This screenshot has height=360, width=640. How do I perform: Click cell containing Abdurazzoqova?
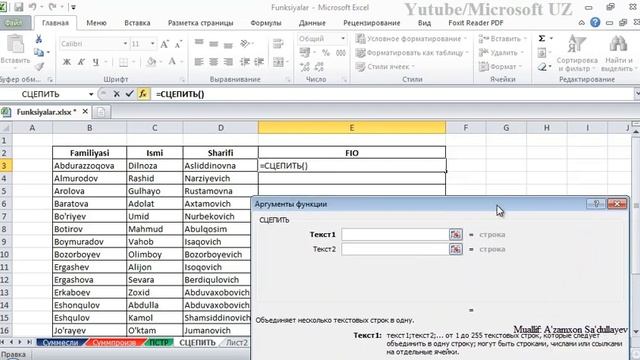coord(89,166)
